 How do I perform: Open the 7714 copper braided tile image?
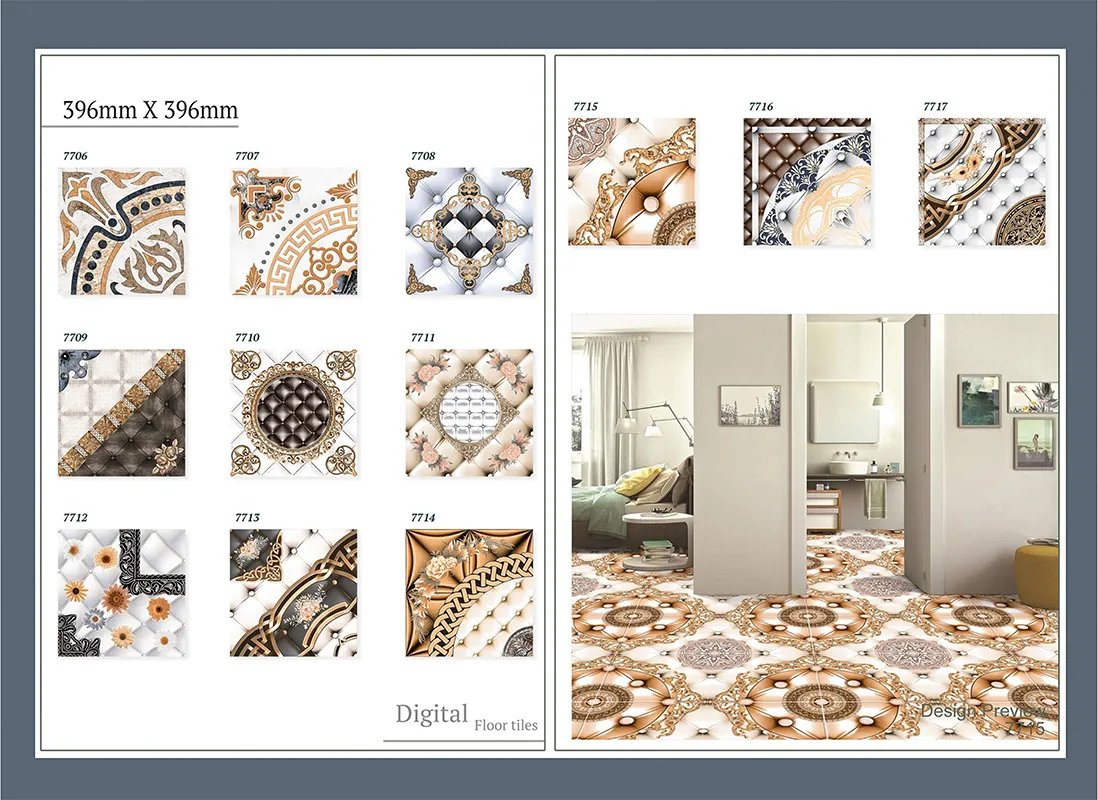(x=469, y=593)
